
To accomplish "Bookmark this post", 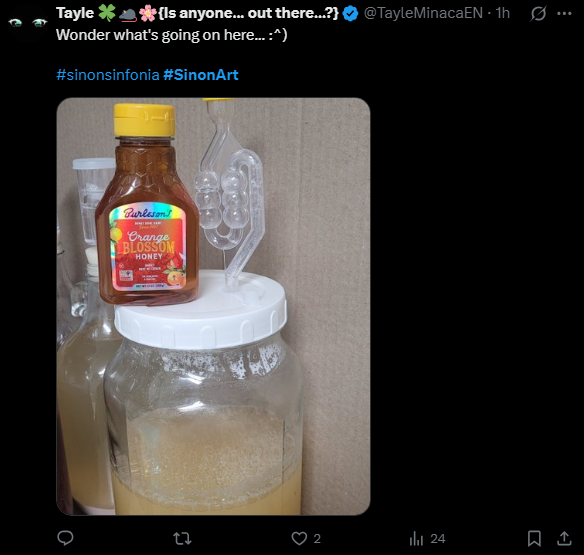I will pyautogui.click(x=534, y=539).
